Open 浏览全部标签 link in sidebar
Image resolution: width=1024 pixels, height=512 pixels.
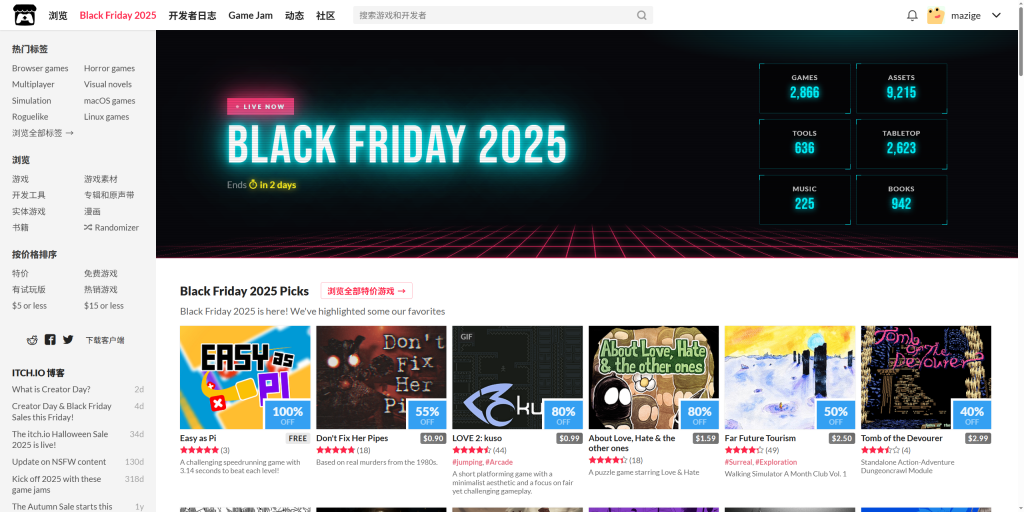click(42, 133)
